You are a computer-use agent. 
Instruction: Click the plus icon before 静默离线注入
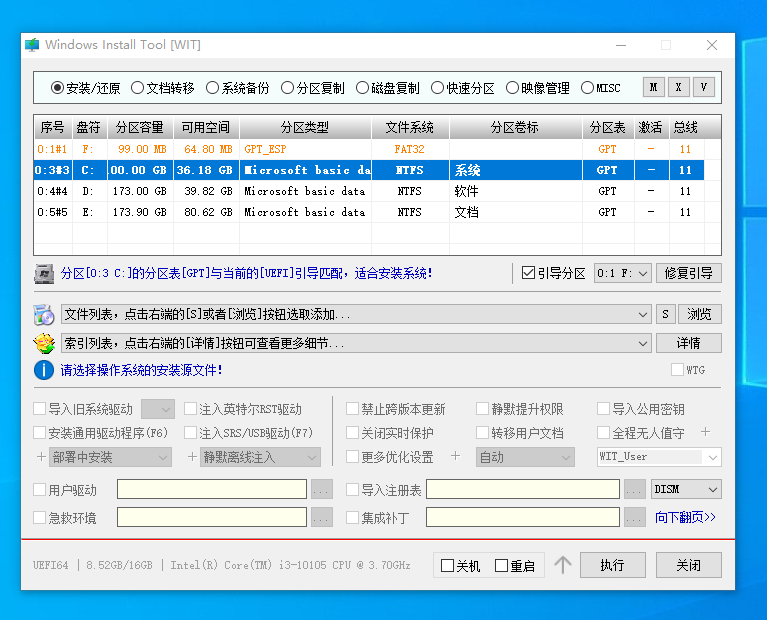tap(192, 457)
